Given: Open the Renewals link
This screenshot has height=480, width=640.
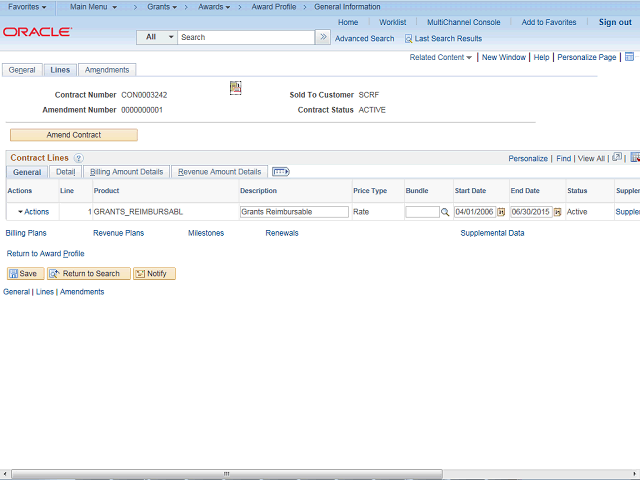Looking at the screenshot, I should tap(282, 233).
